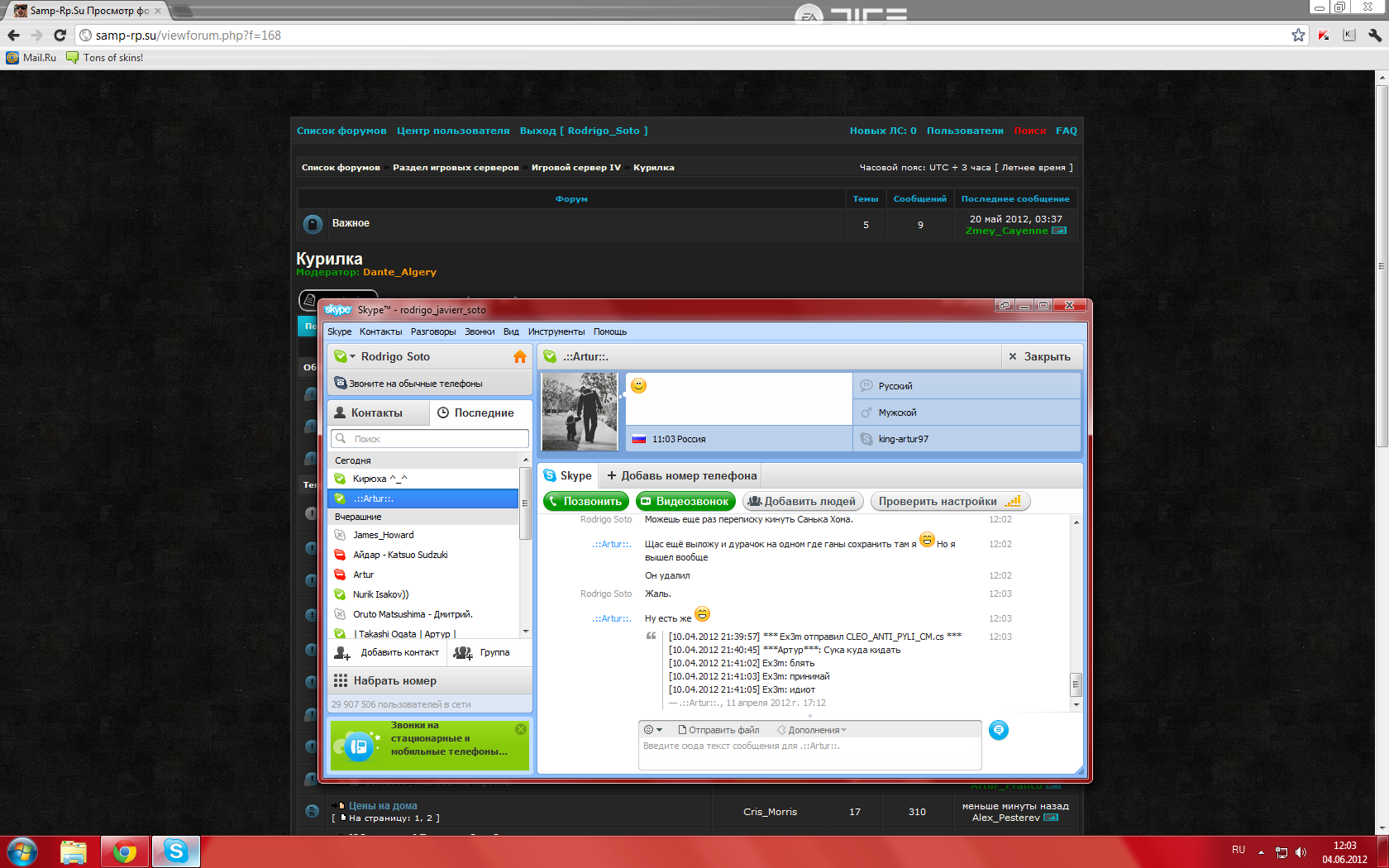Click Центр пользователя forum link
Viewport: 1389px width, 868px height.
pyautogui.click(x=453, y=131)
